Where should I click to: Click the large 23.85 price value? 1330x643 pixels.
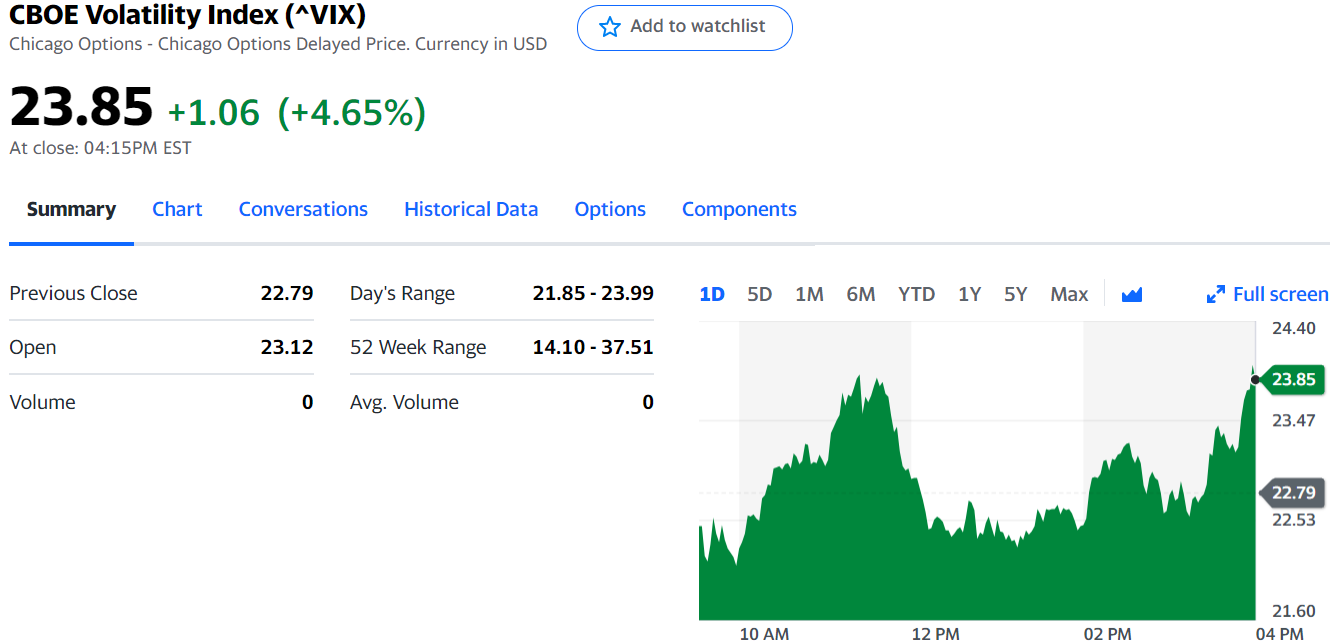81,106
